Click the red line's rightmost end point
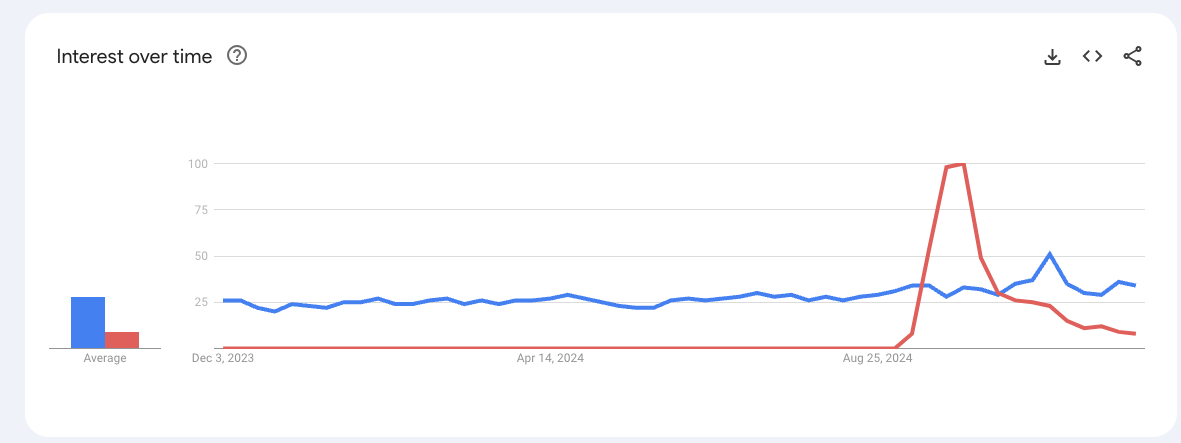The image size is (1181, 443). (1135, 334)
